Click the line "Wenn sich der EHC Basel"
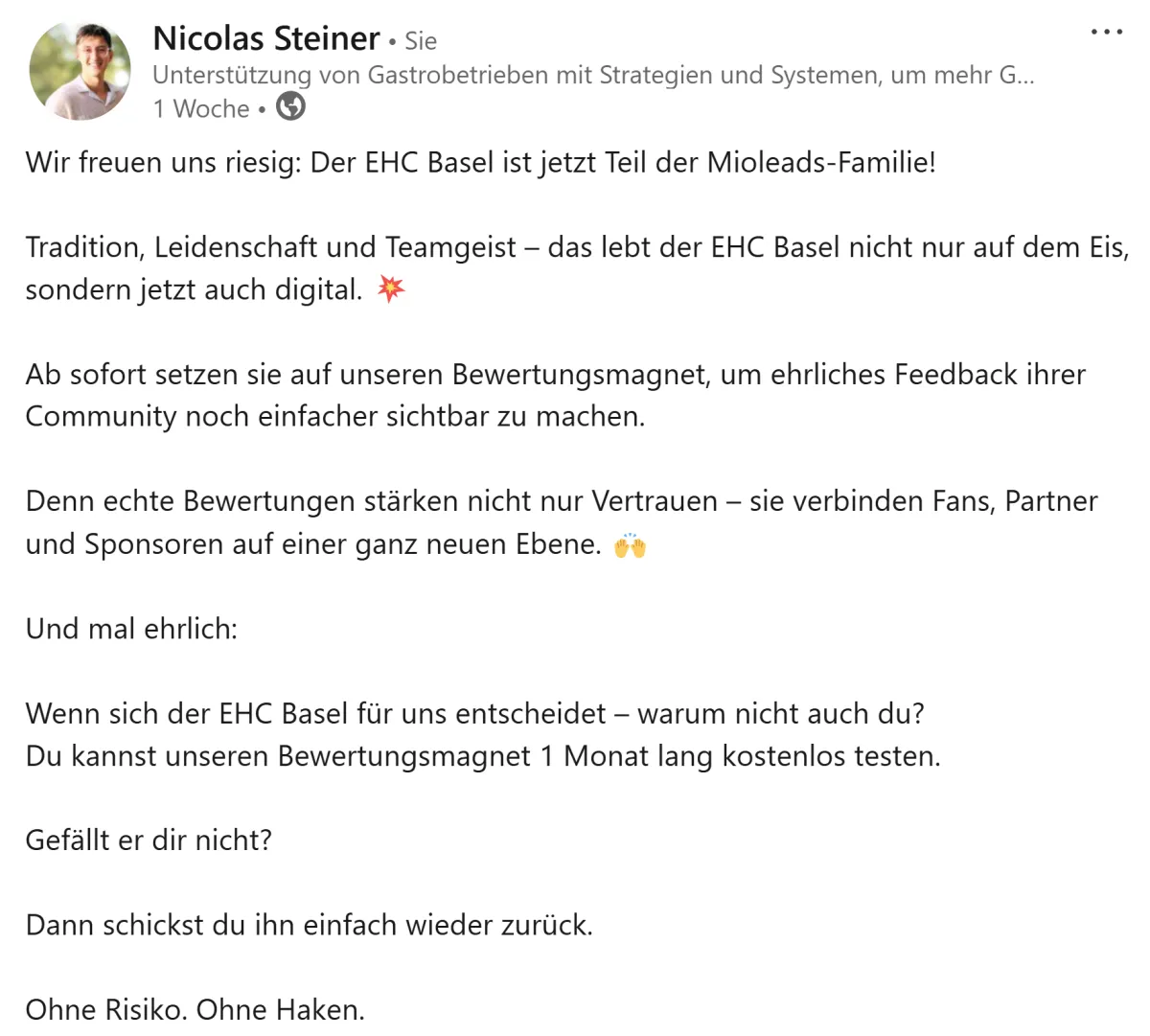The width and height of the screenshot is (1150, 1036). [475, 714]
